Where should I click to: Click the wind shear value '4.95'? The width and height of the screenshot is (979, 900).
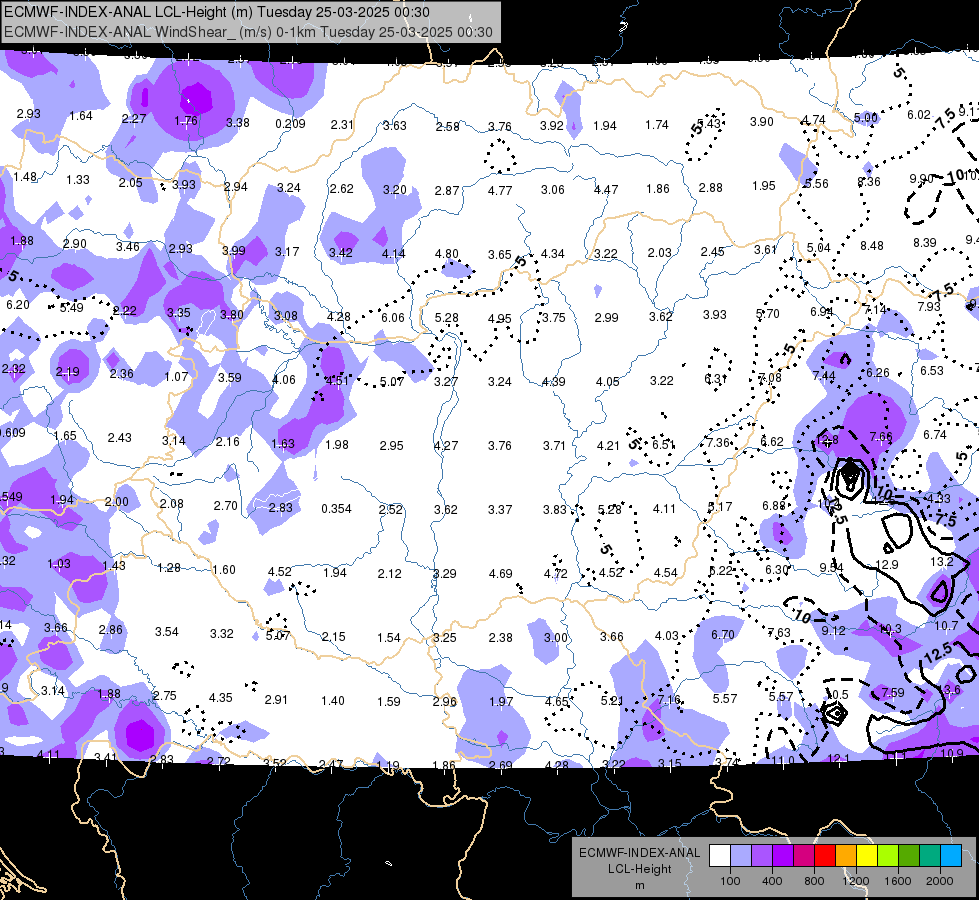tap(499, 319)
